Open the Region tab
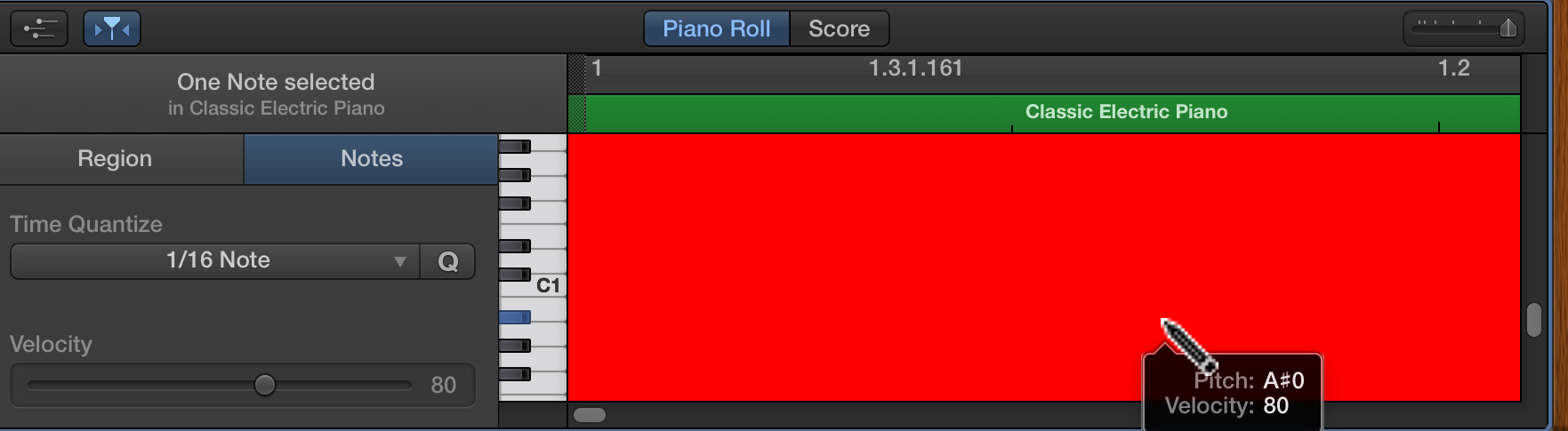Viewport: 1568px width, 431px height. pos(115,158)
